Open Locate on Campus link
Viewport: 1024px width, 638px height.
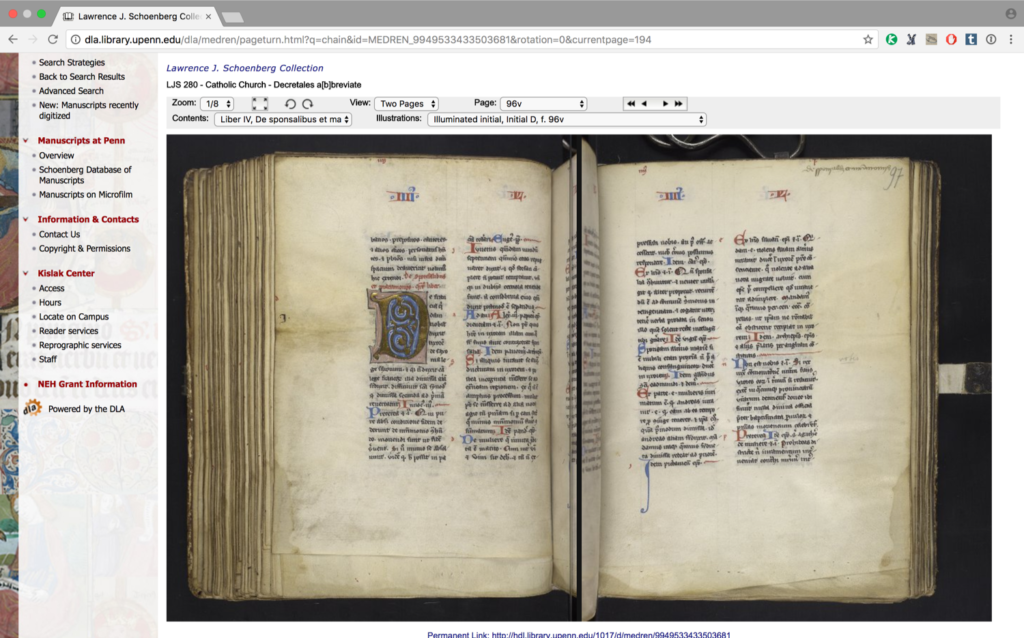(x=74, y=317)
